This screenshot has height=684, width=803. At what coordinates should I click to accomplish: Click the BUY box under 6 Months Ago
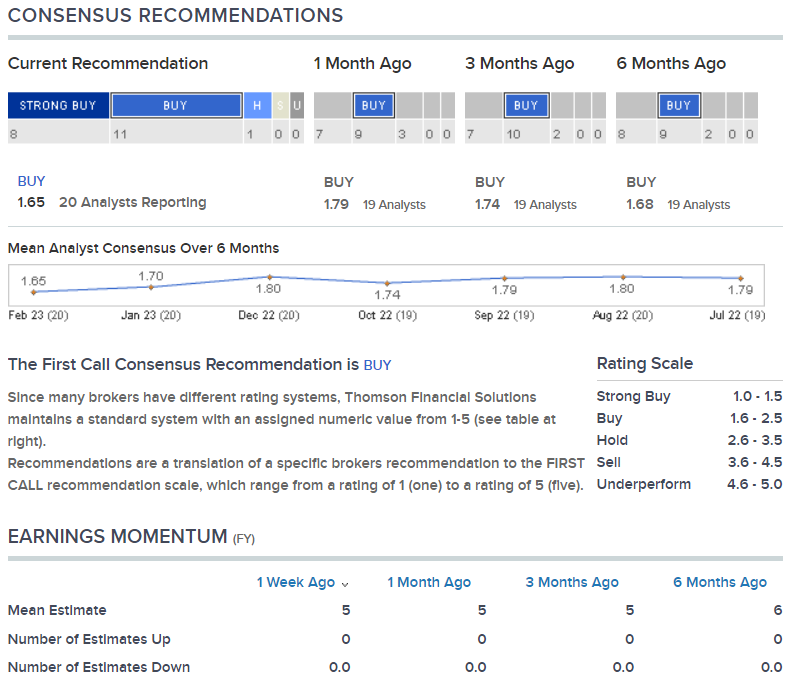[678, 105]
